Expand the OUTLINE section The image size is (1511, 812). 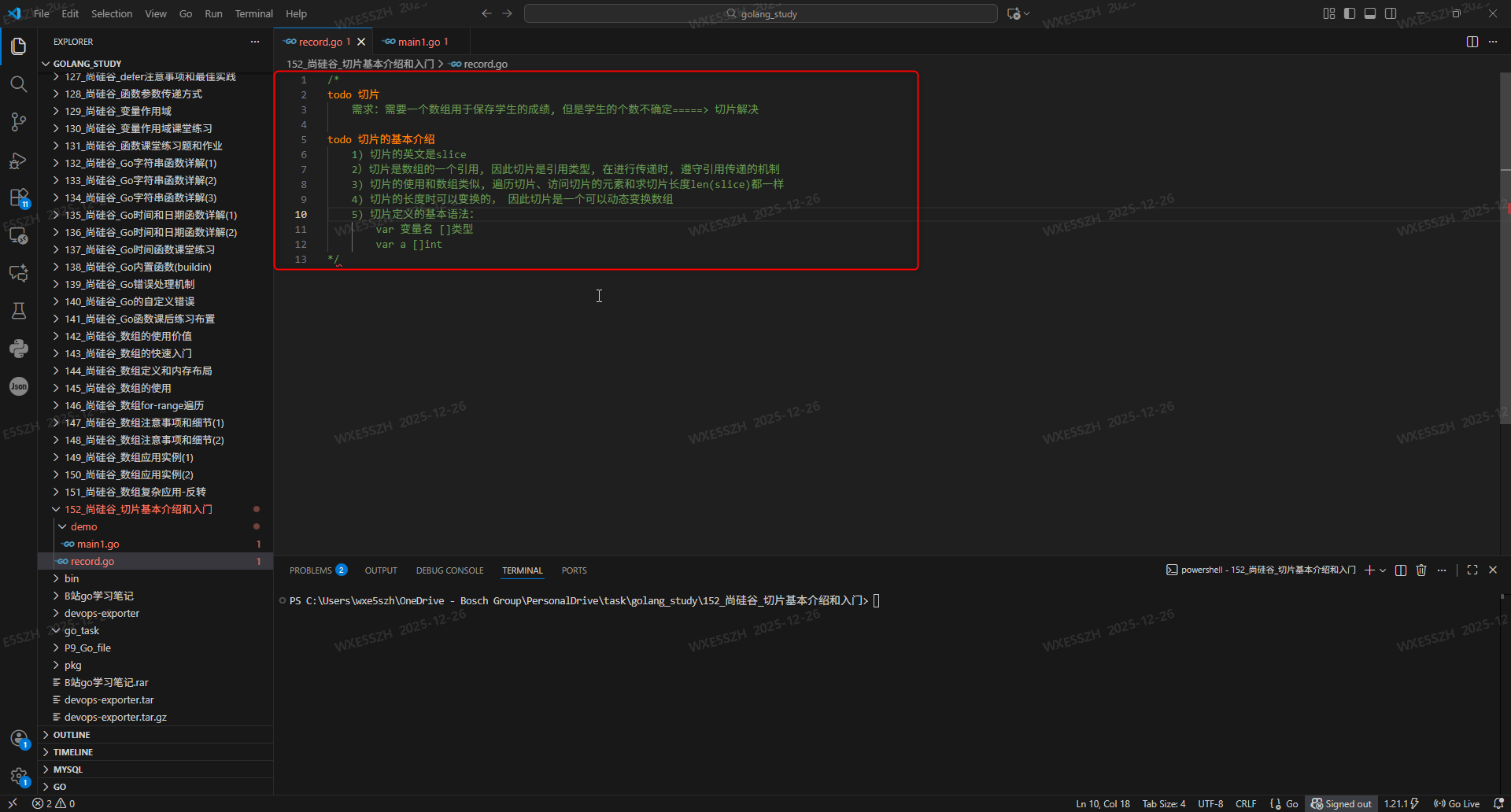71,735
